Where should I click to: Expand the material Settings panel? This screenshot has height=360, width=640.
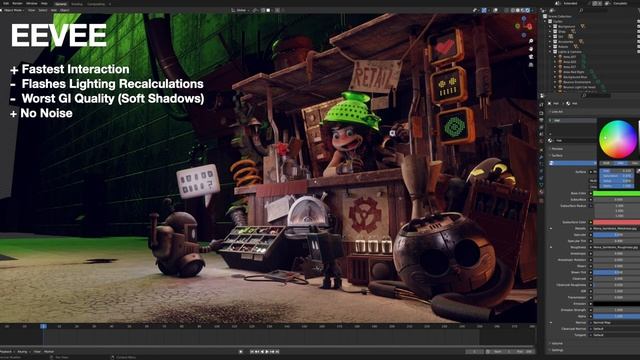pos(557,350)
